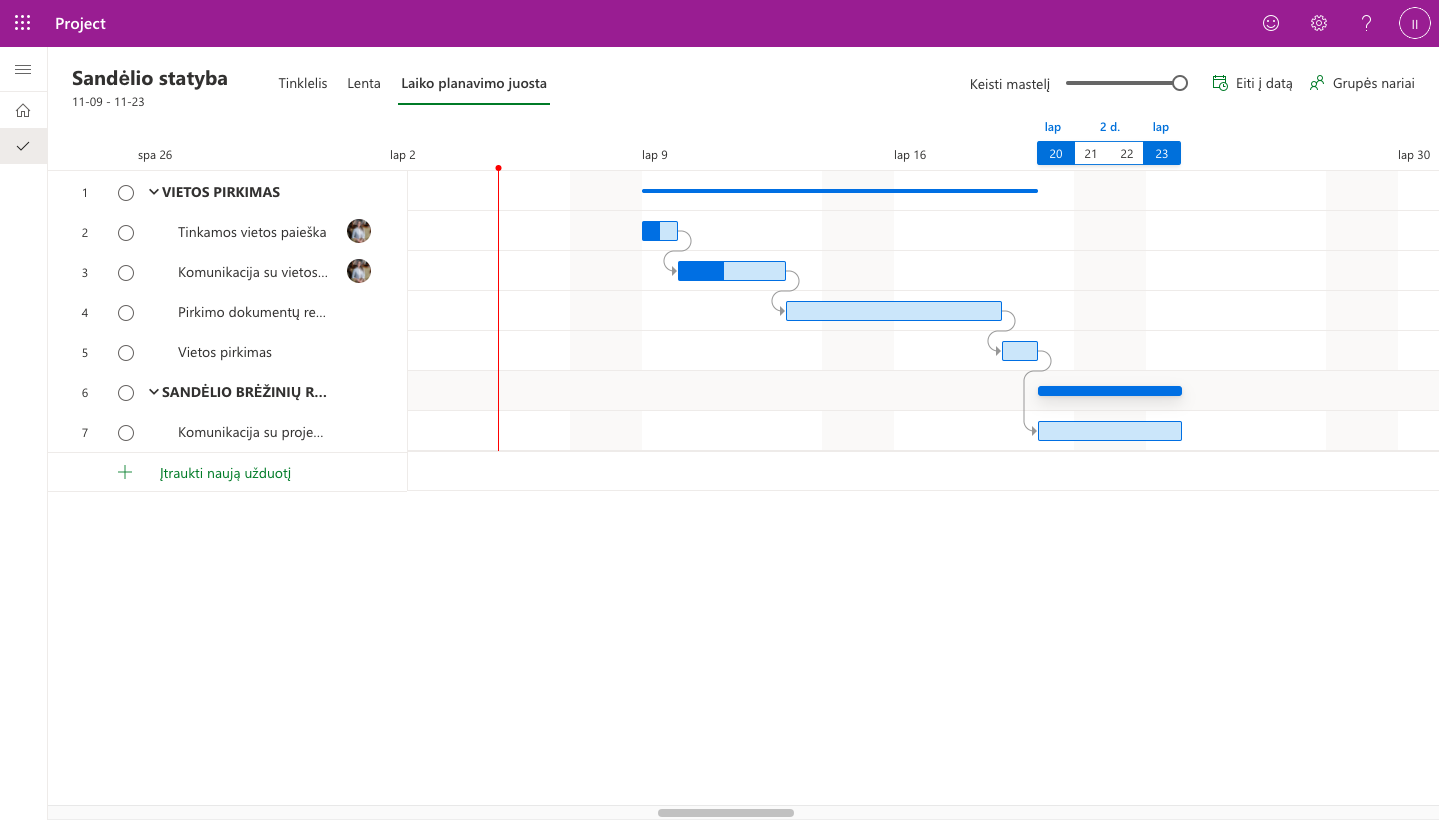Screen dimensions: 1439x820
Task: Open the help question mark icon
Action: click(x=1367, y=23)
